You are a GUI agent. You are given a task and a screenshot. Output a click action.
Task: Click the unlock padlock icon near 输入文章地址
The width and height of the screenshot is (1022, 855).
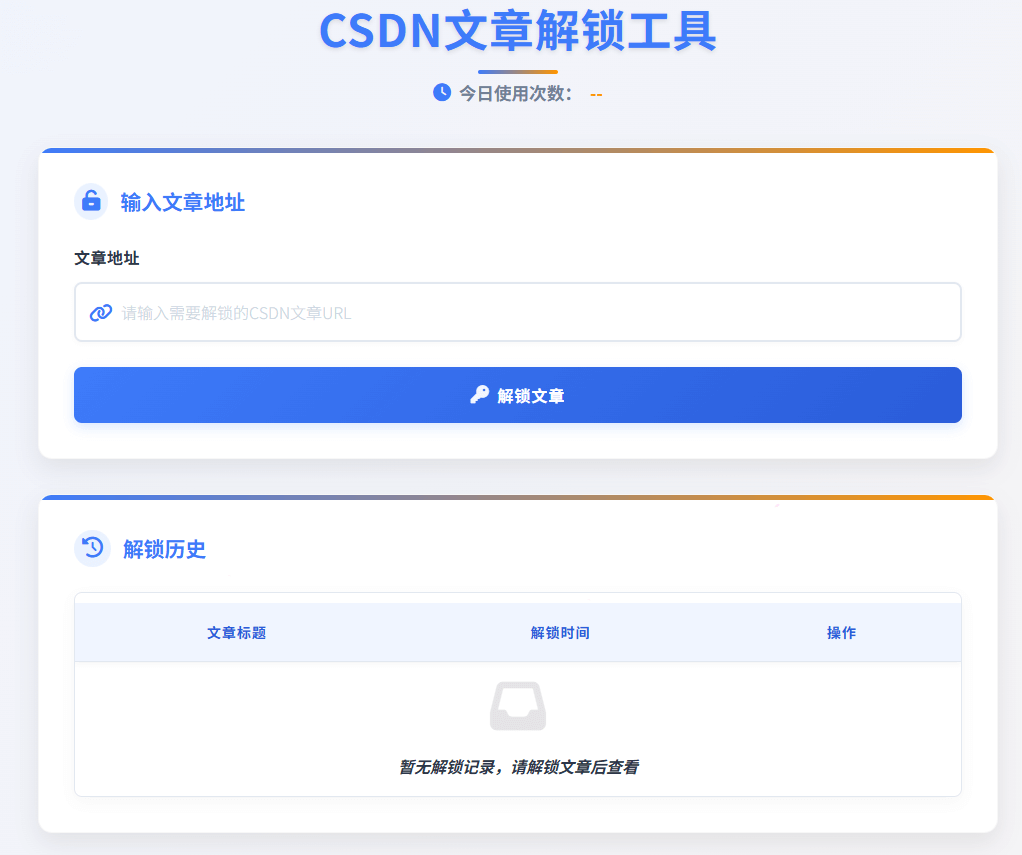(x=91, y=201)
